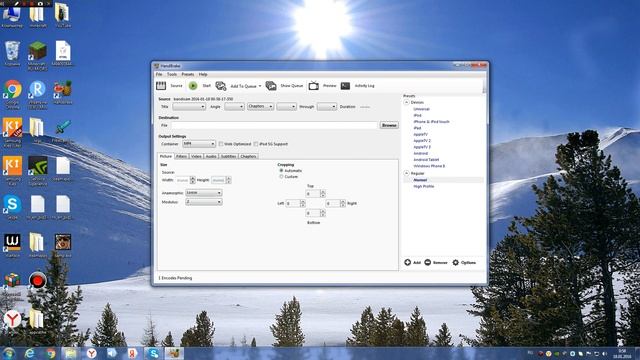The width and height of the screenshot is (640, 360).
Task: Open the Modulus dropdown
Action: coord(204,202)
